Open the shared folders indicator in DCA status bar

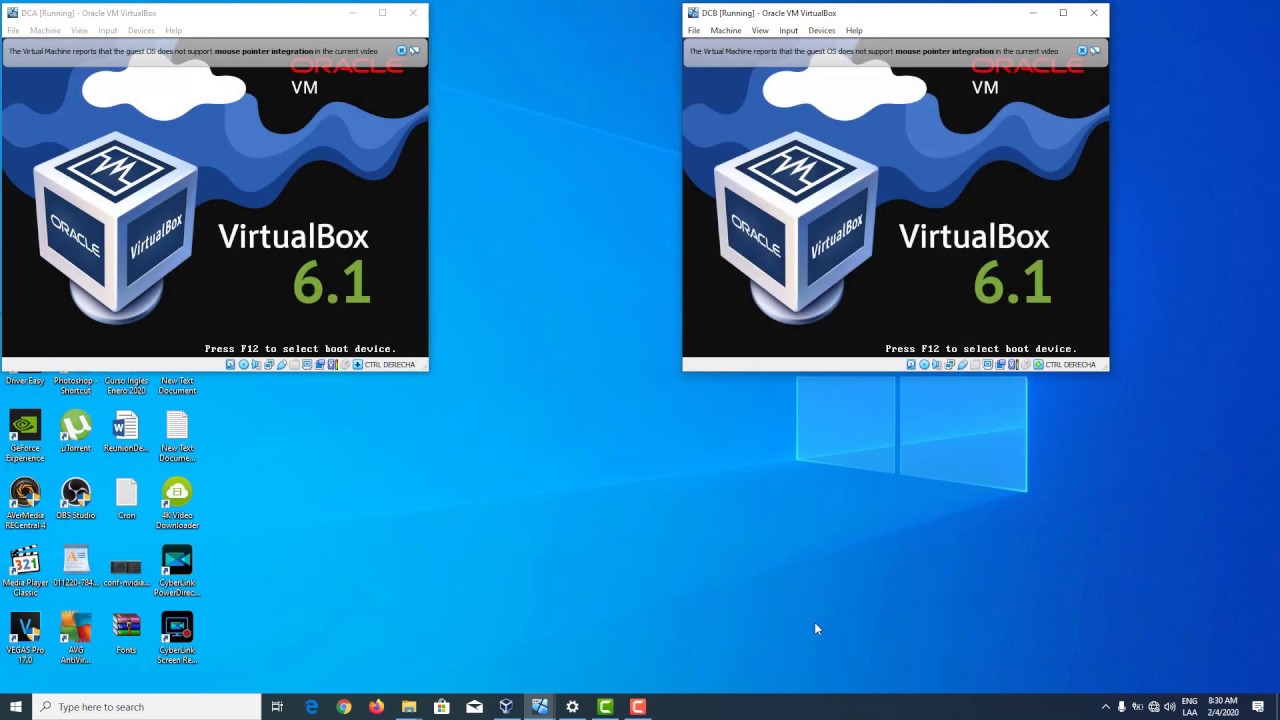click(x=294, y=364)
